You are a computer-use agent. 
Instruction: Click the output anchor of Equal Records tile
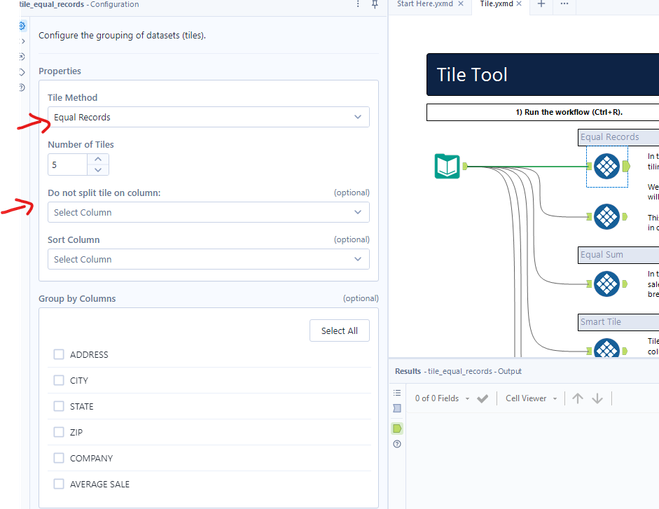coord(626,166)
